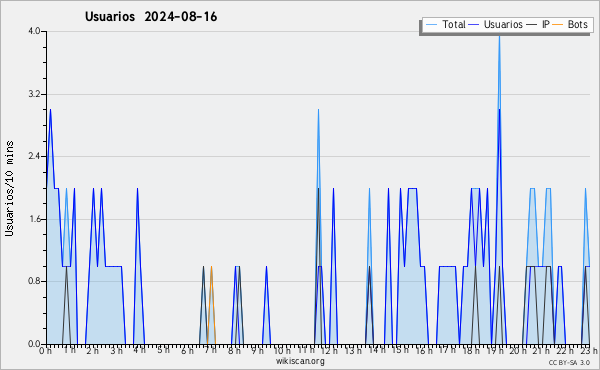Click the 4.0 y-axis value
Image resolution: width=600 pixels, height=370 pixels.
(34, 31)
